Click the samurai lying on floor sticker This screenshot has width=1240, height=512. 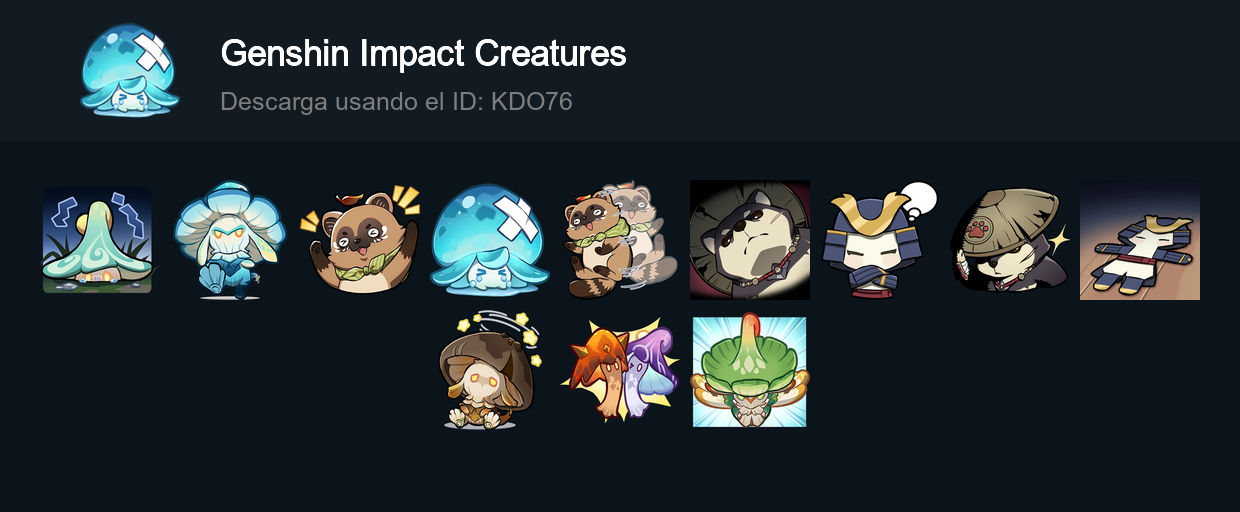[x=1140, y=240]
